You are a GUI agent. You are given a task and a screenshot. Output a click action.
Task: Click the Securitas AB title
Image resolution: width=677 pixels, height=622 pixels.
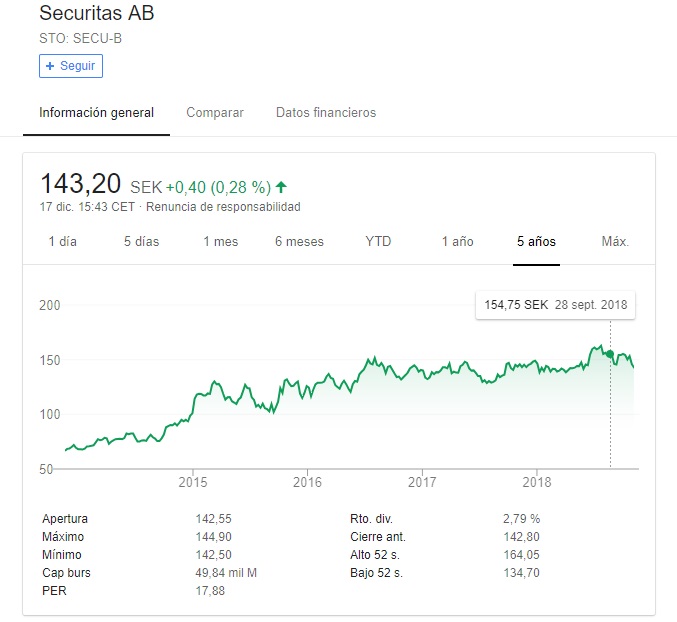tap(96, 14)
